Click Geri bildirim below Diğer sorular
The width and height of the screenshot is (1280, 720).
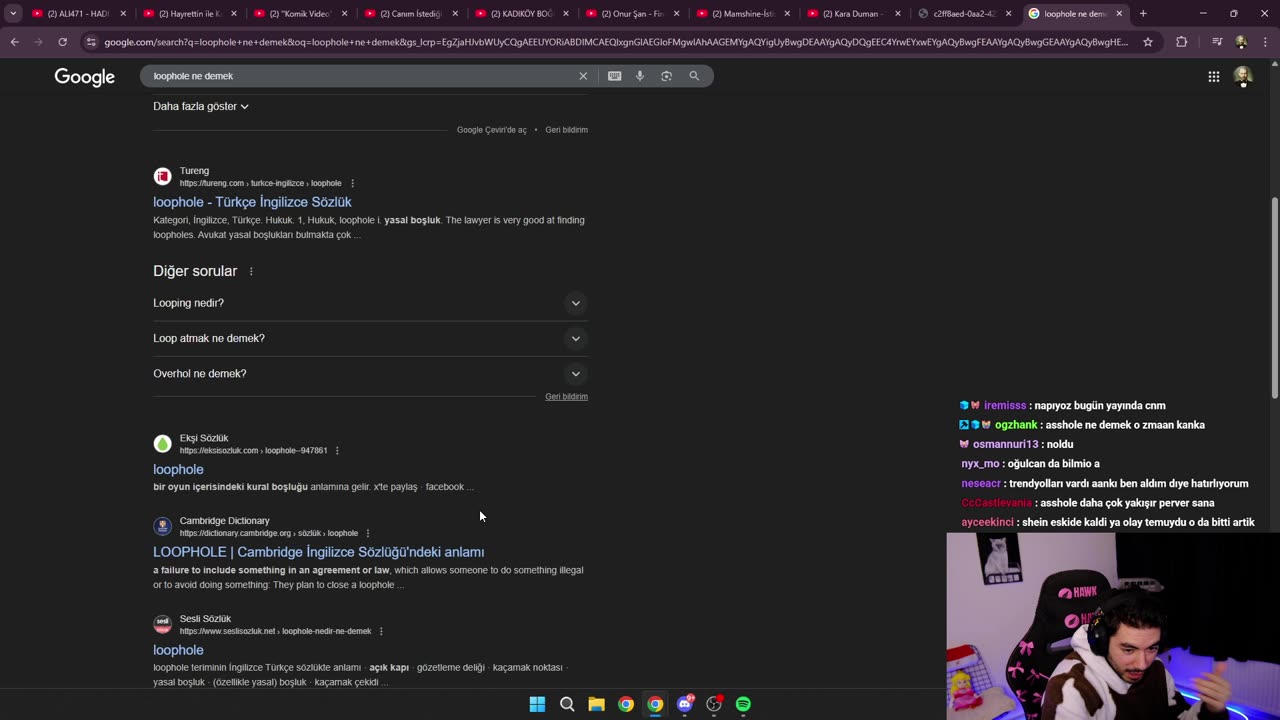[566, 397]
